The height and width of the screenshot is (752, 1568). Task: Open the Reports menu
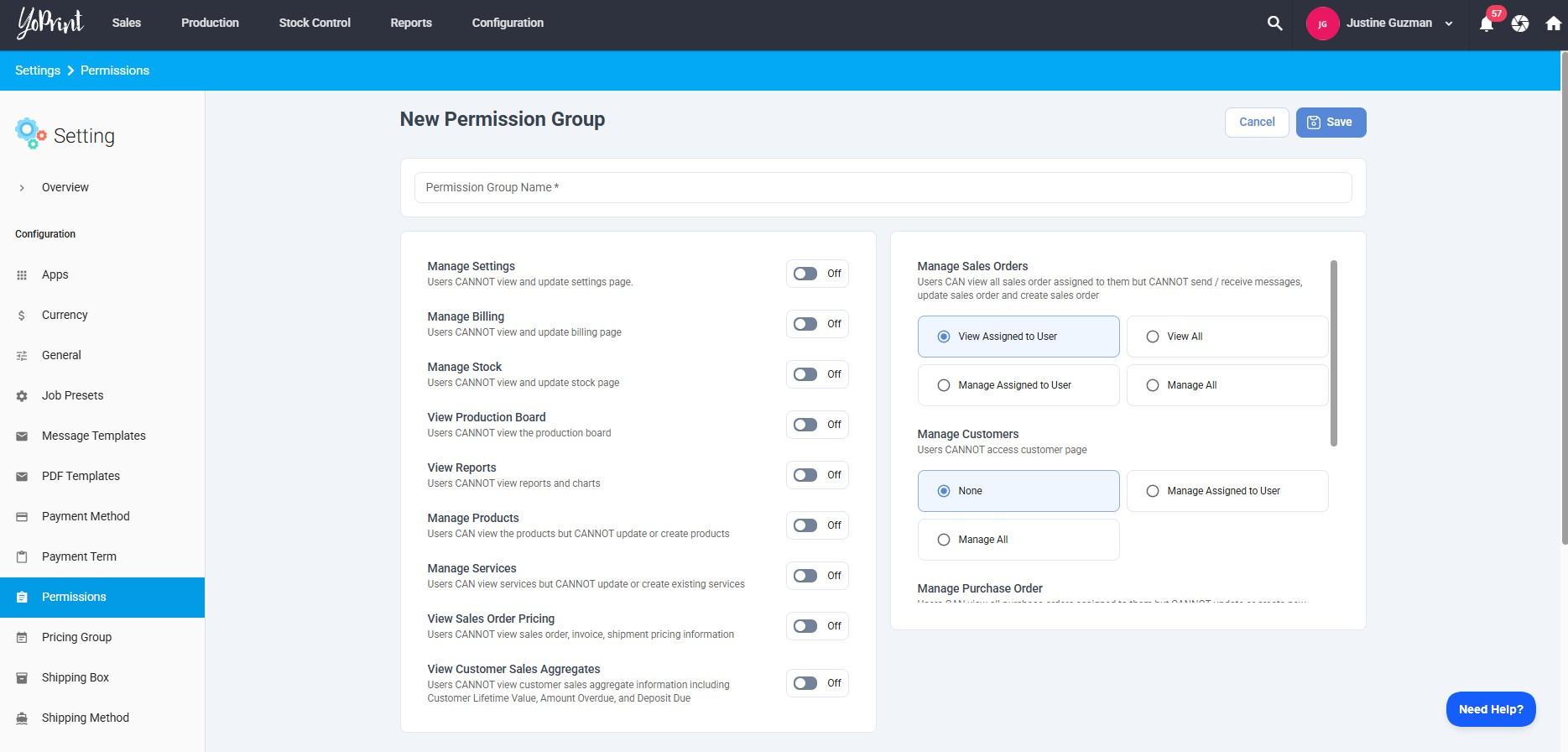pos(410,23)
